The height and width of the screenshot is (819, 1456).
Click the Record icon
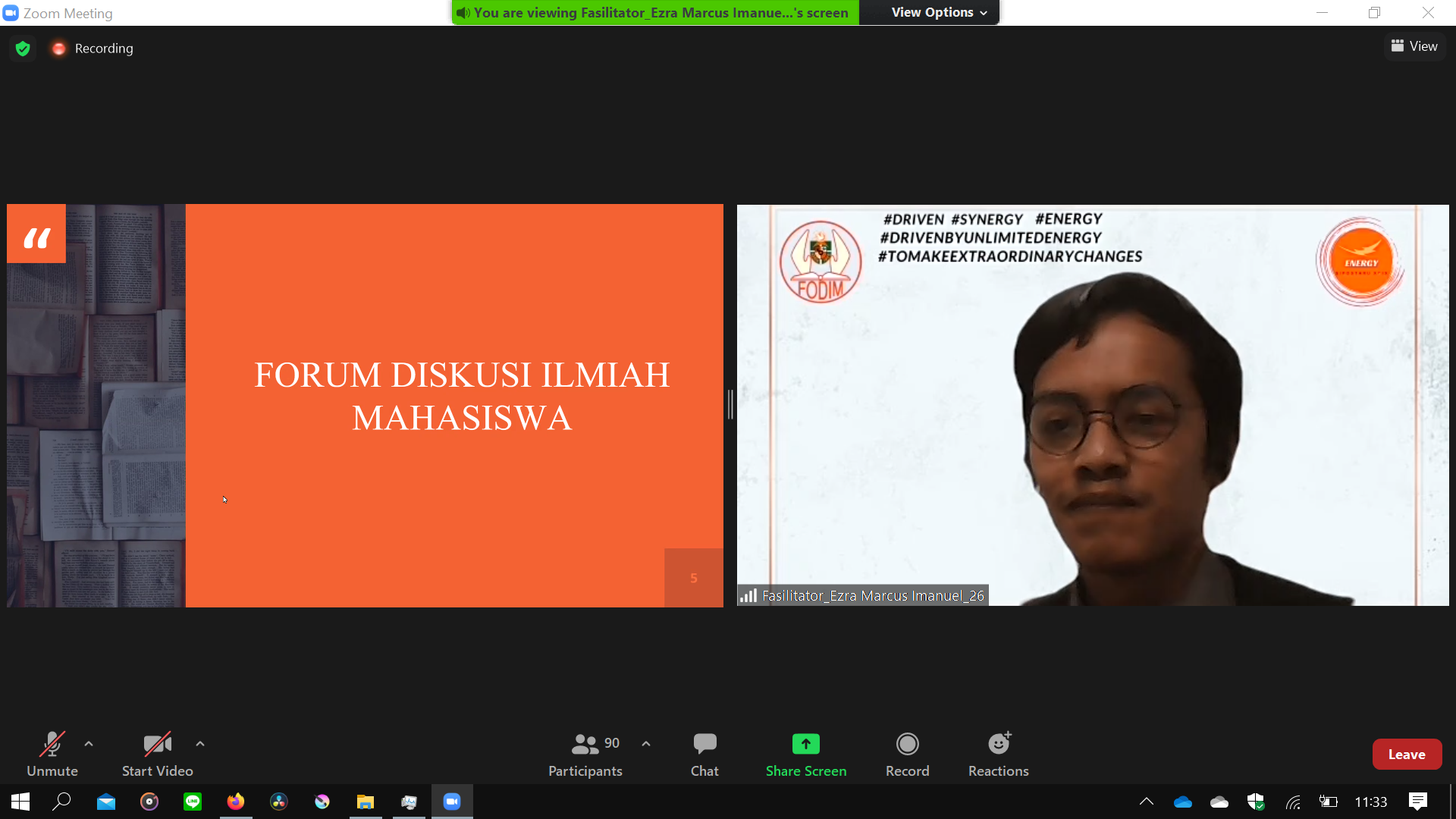[907, 744]
